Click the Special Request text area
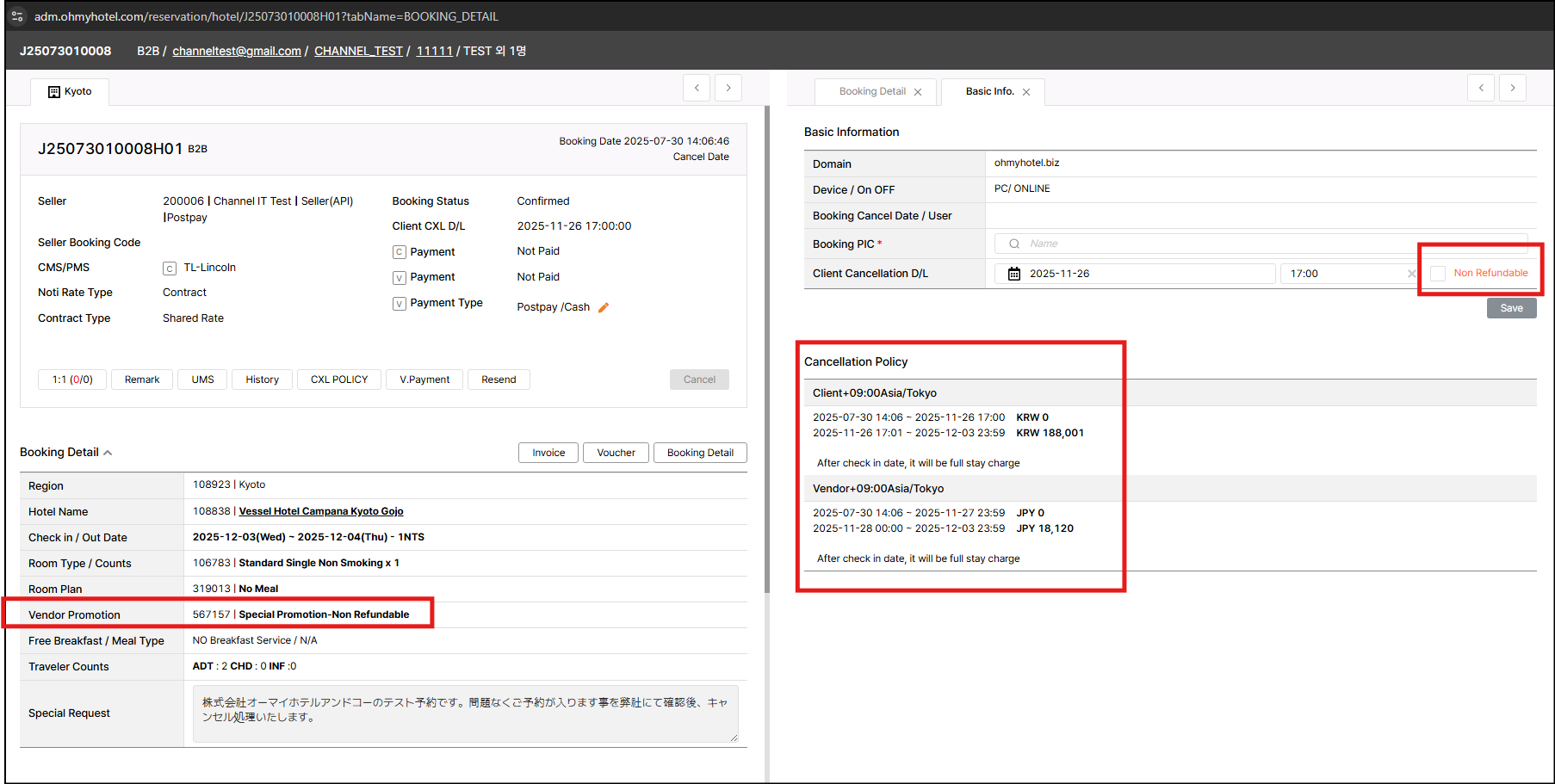The image size is (1555, 784). tap(465, 713)
